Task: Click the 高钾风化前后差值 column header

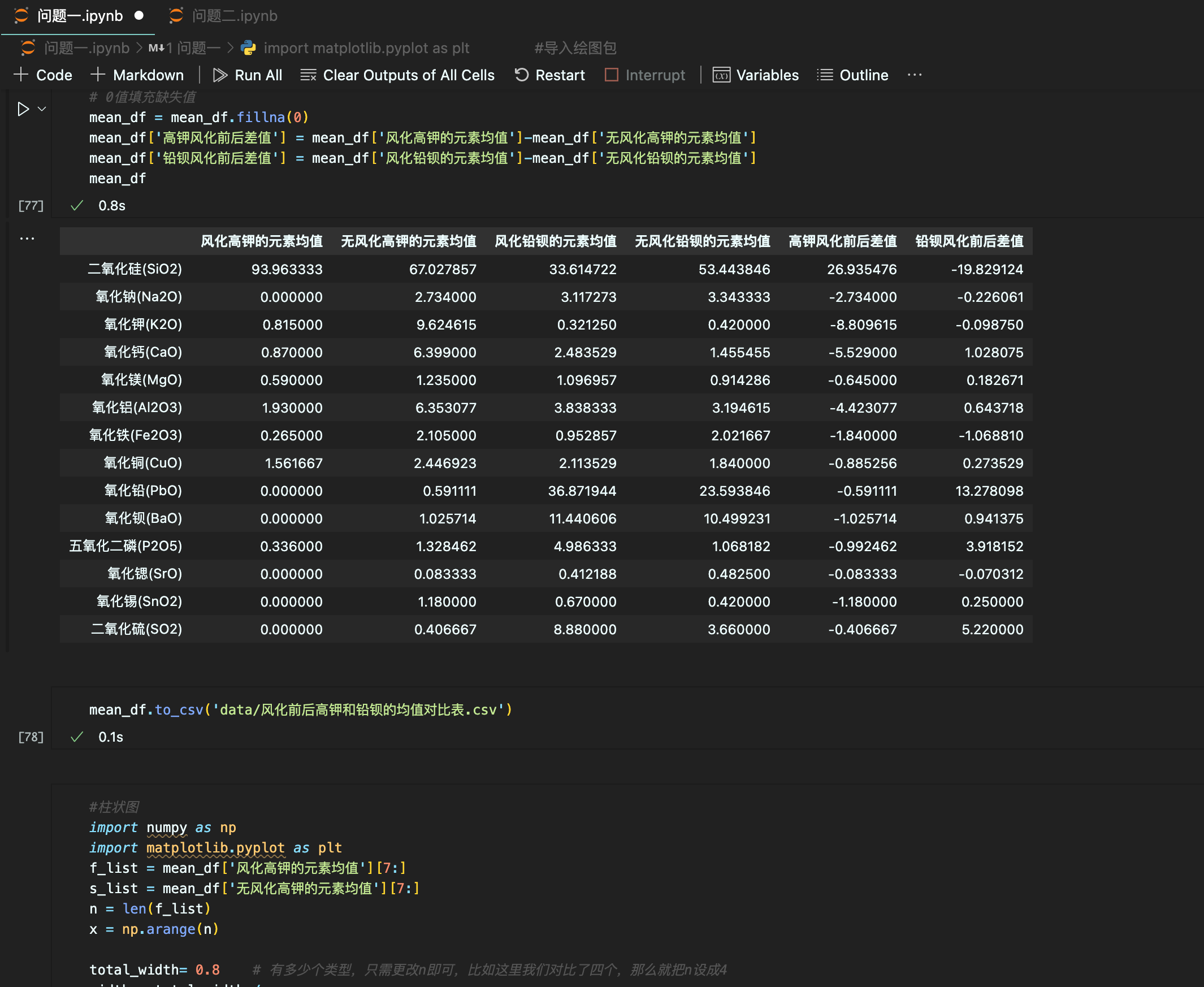Action: coord(842,241)
